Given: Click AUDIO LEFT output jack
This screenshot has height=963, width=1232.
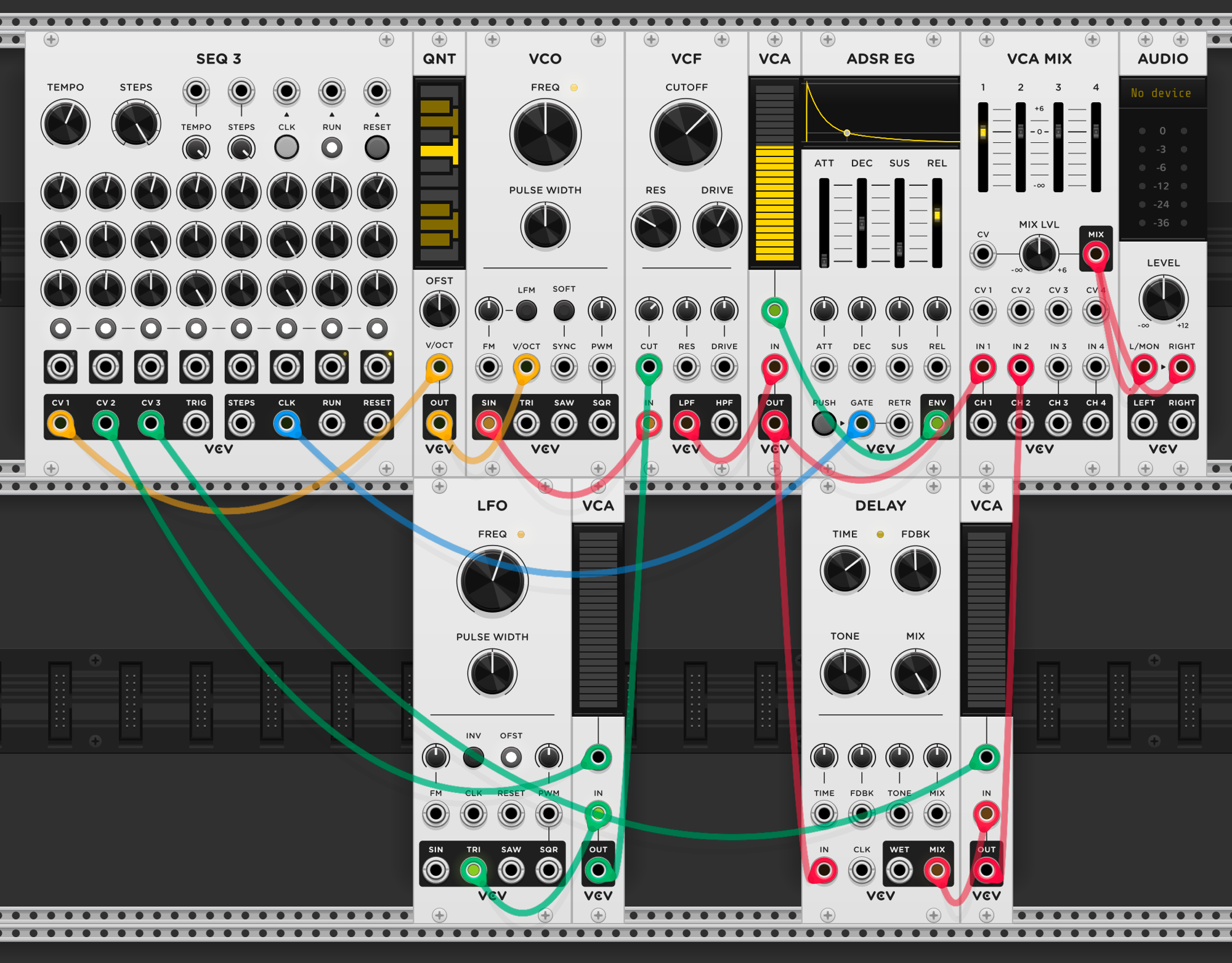Looking at the screenshot, I should coord(1144,424).
